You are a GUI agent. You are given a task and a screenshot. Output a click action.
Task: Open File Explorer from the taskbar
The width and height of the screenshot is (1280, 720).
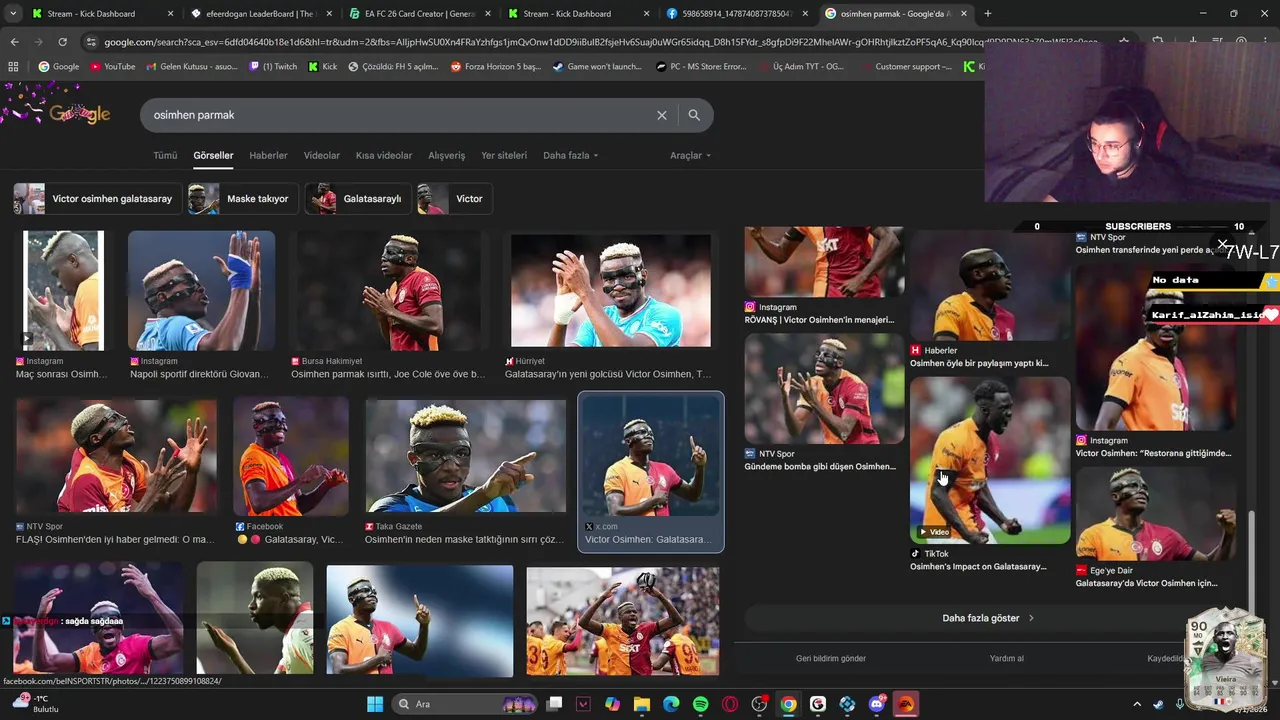tap(642, 704)
